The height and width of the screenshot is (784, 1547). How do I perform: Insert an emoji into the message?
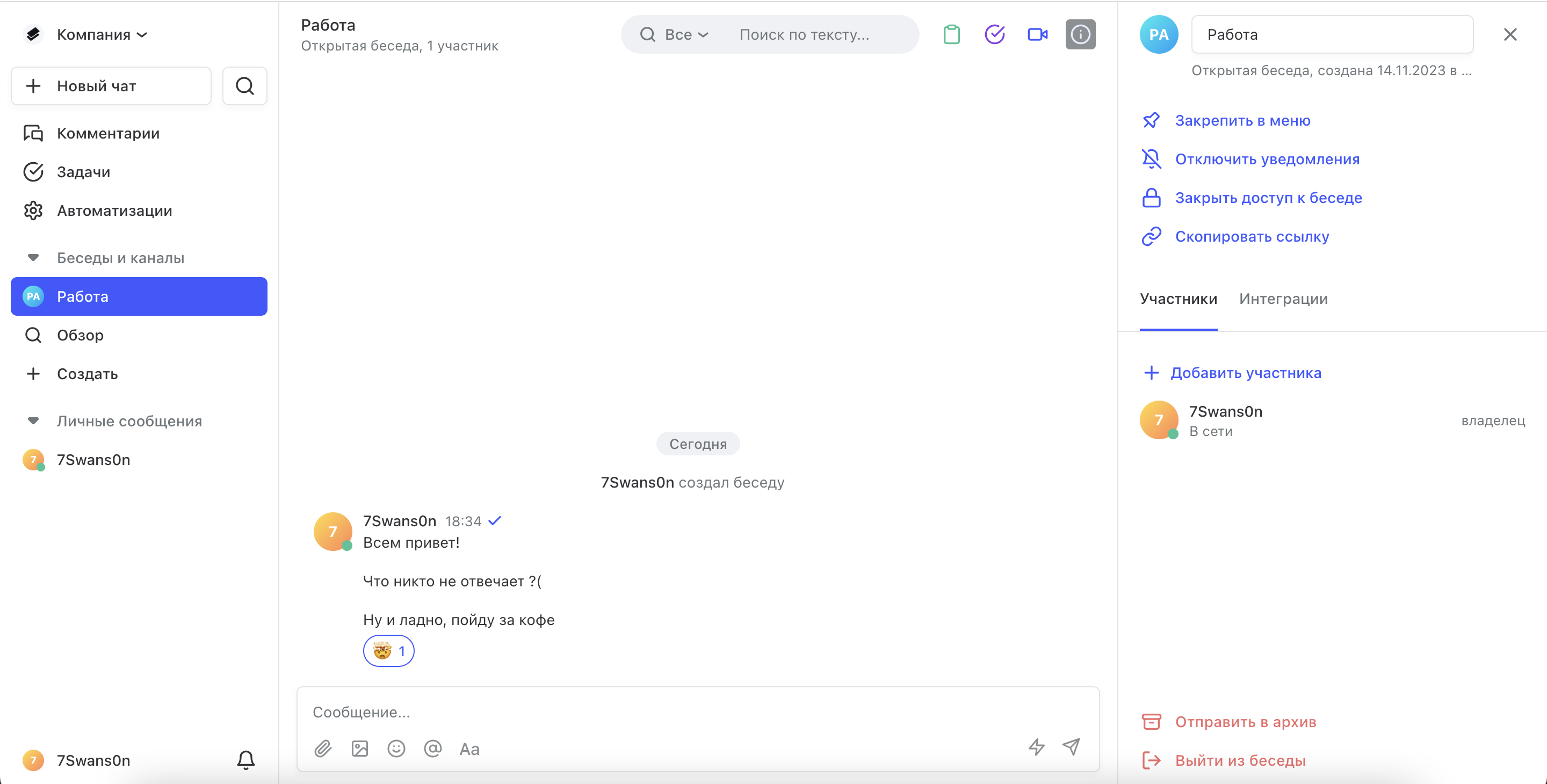pos(396,749)
